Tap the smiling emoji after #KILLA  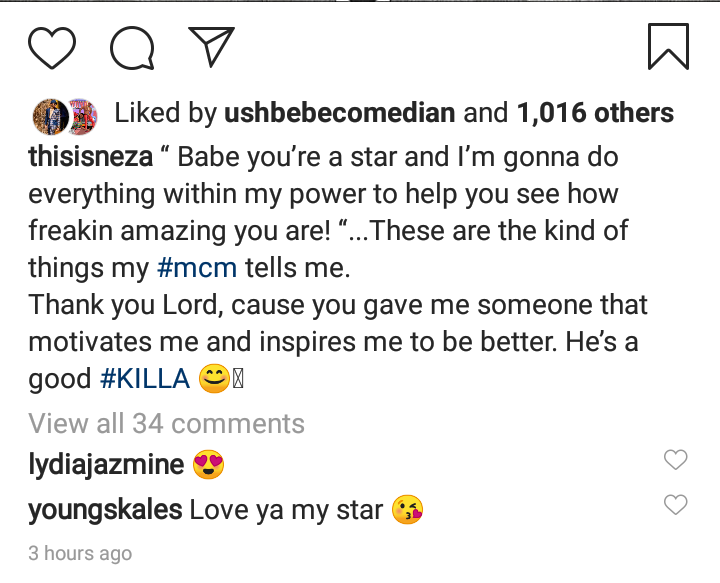214,379
